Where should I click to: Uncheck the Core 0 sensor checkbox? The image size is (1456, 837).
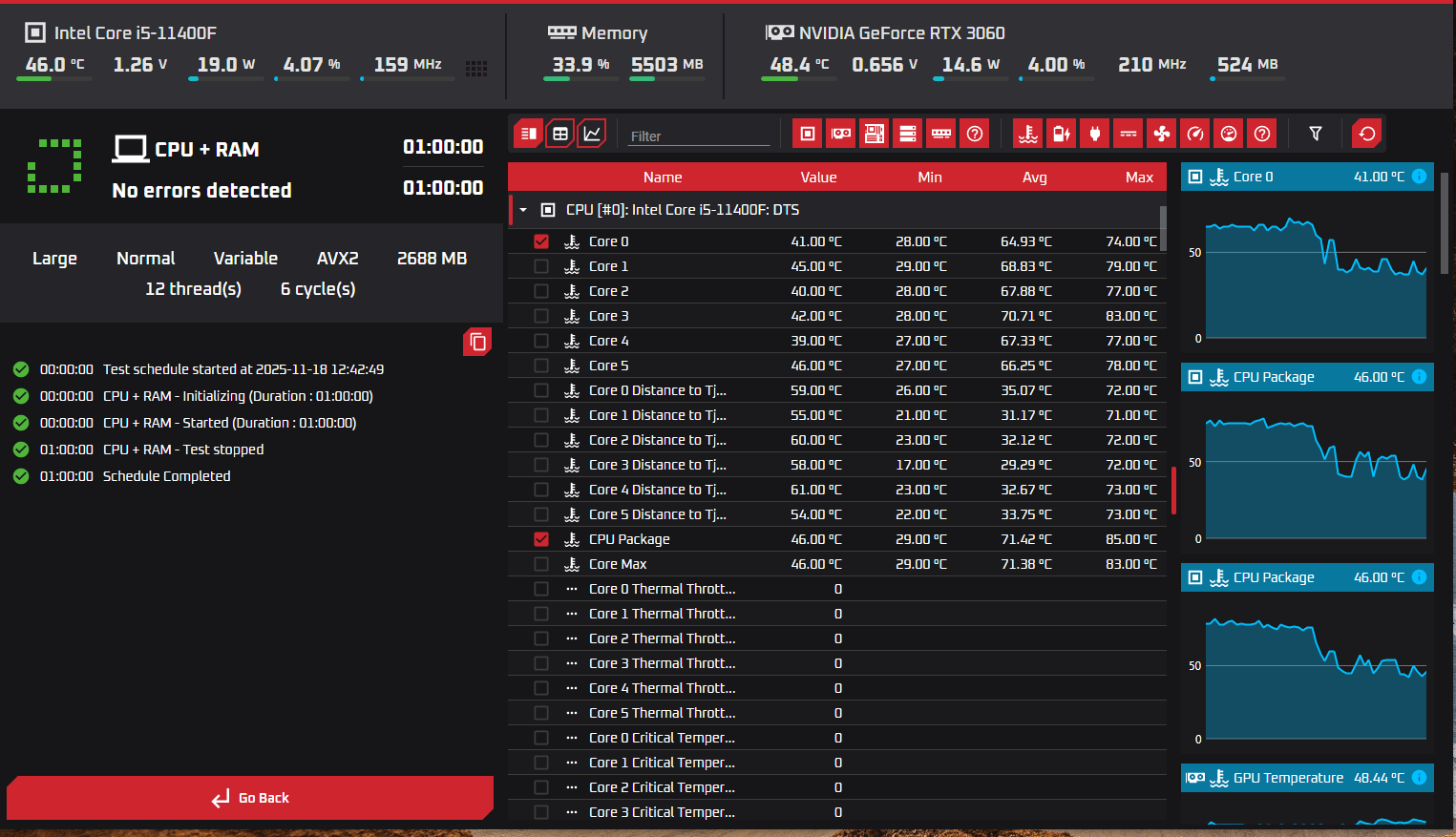(541, 241)
